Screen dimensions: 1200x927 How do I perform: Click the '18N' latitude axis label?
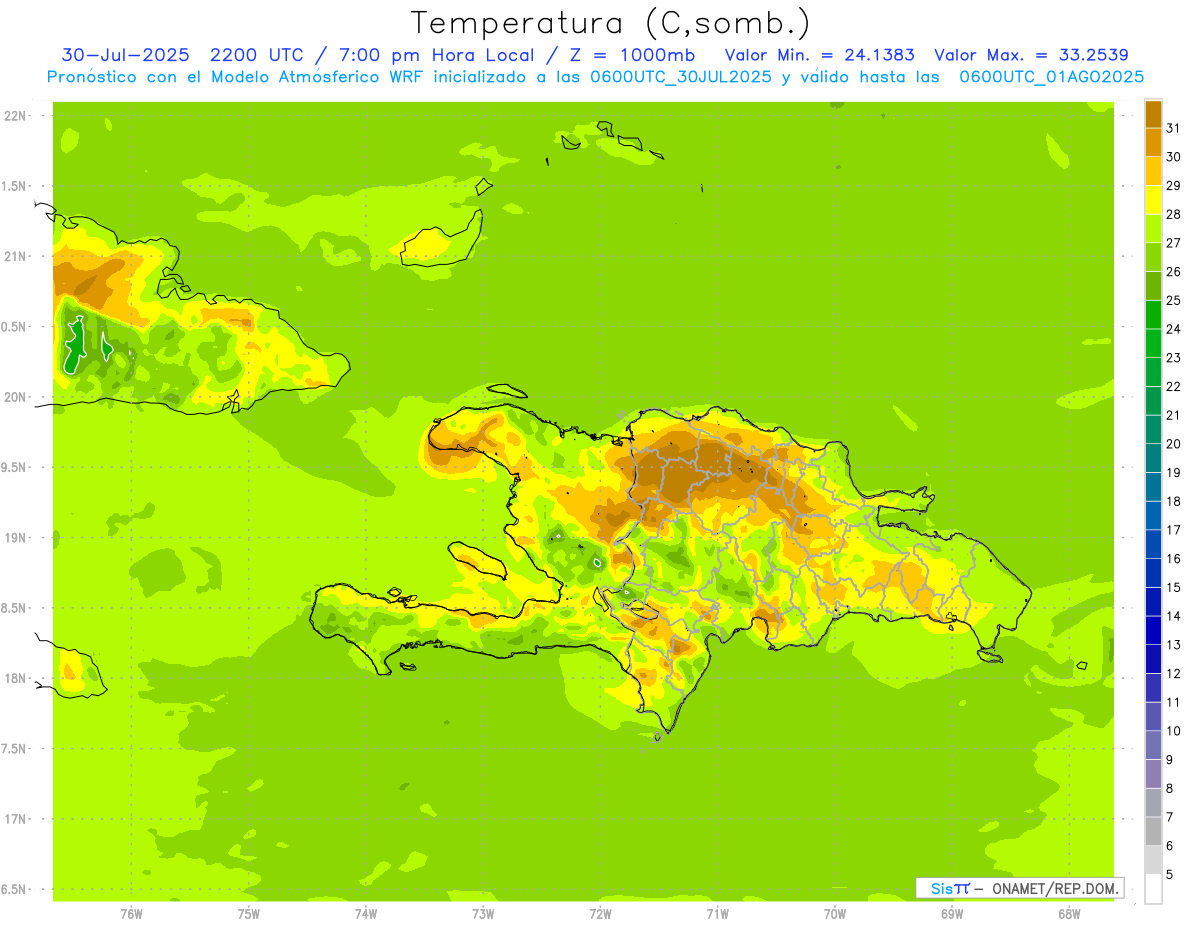tap(17, 678)
